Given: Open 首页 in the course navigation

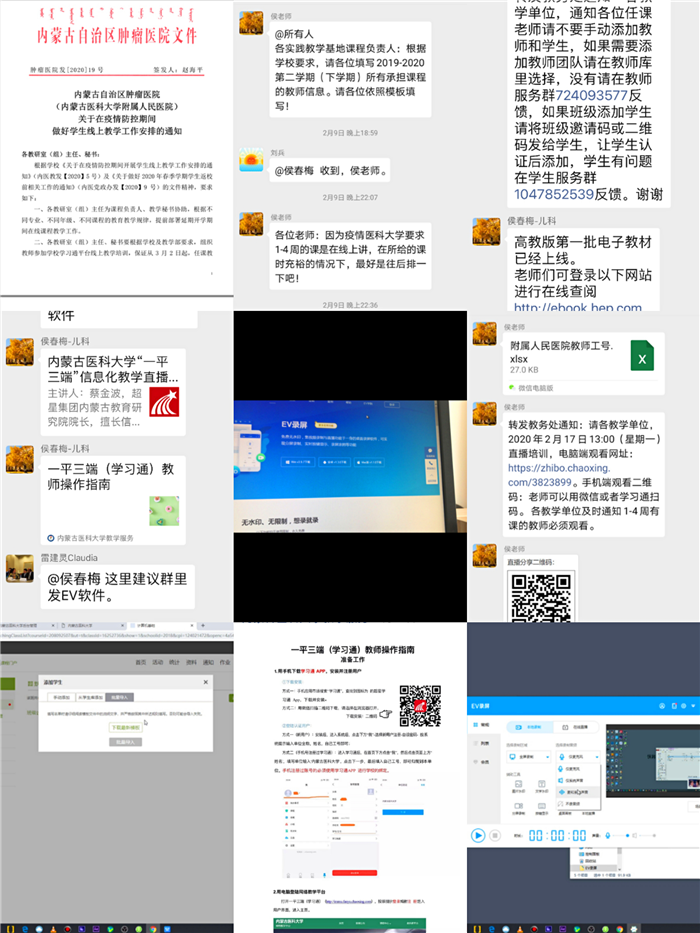Looking at the screenshot, I should pyautogui.click(x=141, y=662).
